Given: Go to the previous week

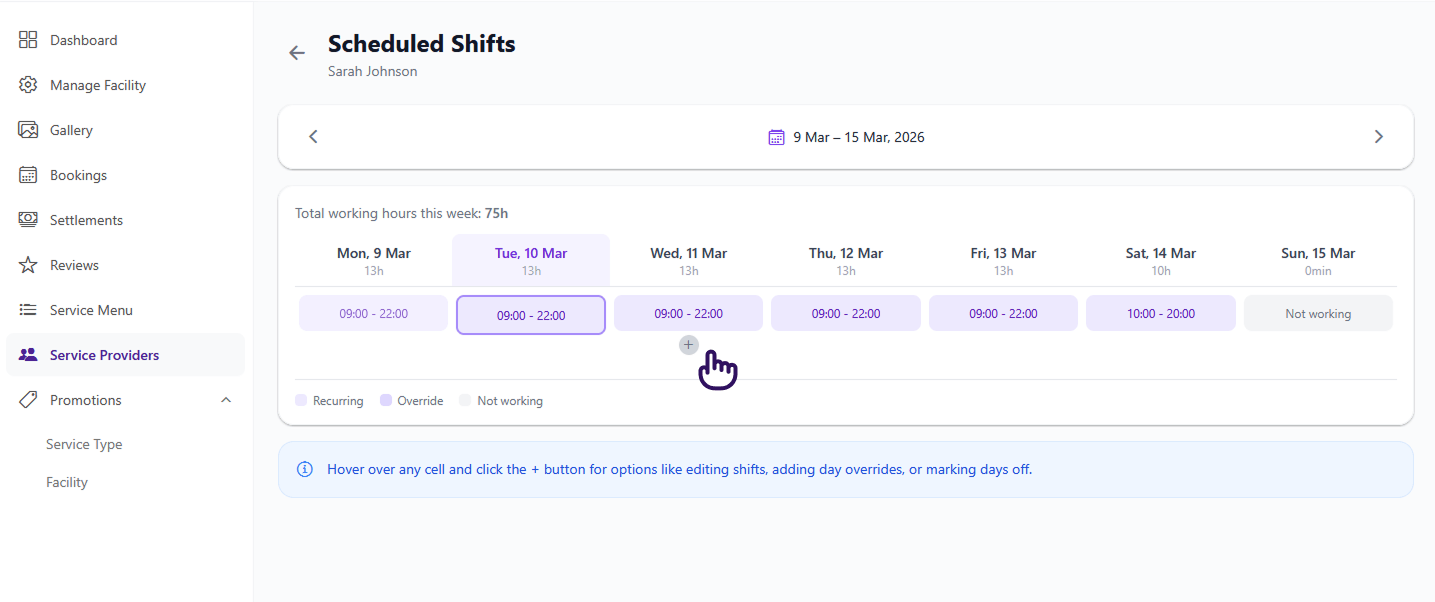Looking at the screenshot, I should [x=313, y=137].
